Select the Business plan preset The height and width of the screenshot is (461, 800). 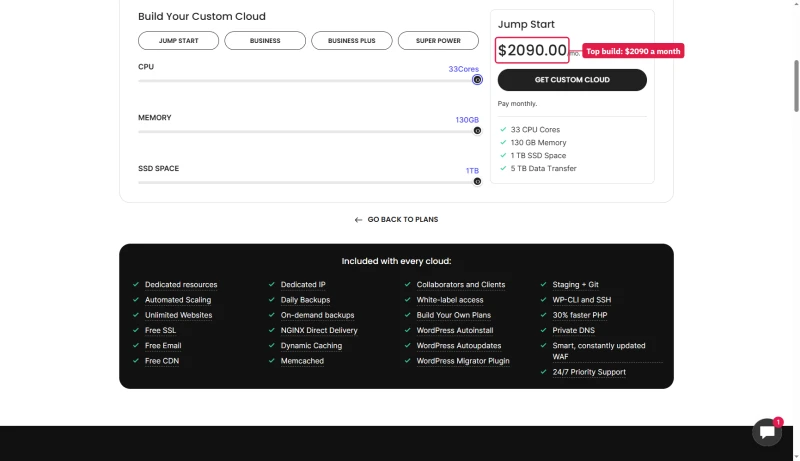click(265, 41)
